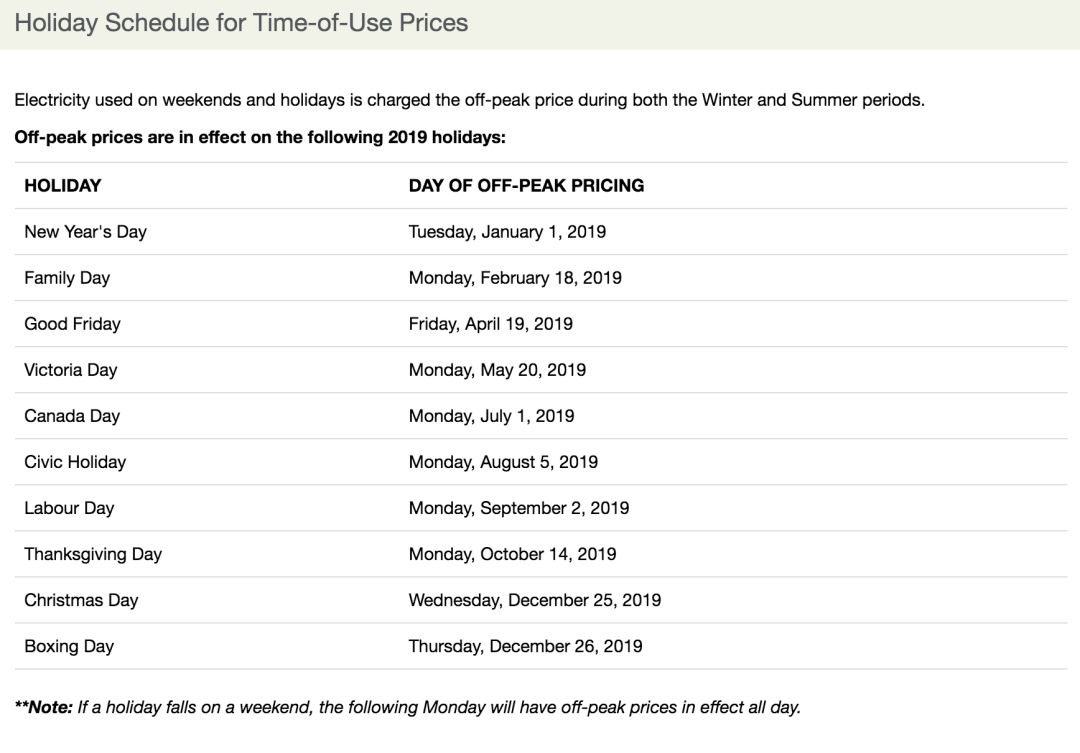Click the Boxing Day holiday entry
Screen dimensions: 1080x753
tap(69, 646)
